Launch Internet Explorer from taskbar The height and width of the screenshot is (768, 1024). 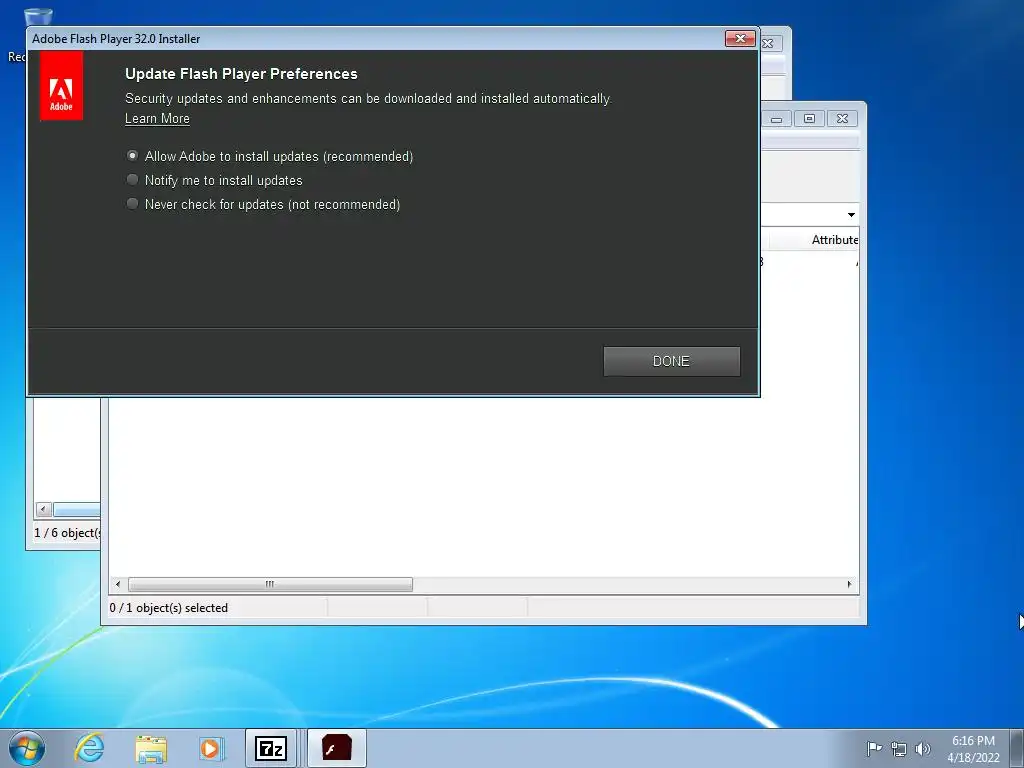pos(89,748)
